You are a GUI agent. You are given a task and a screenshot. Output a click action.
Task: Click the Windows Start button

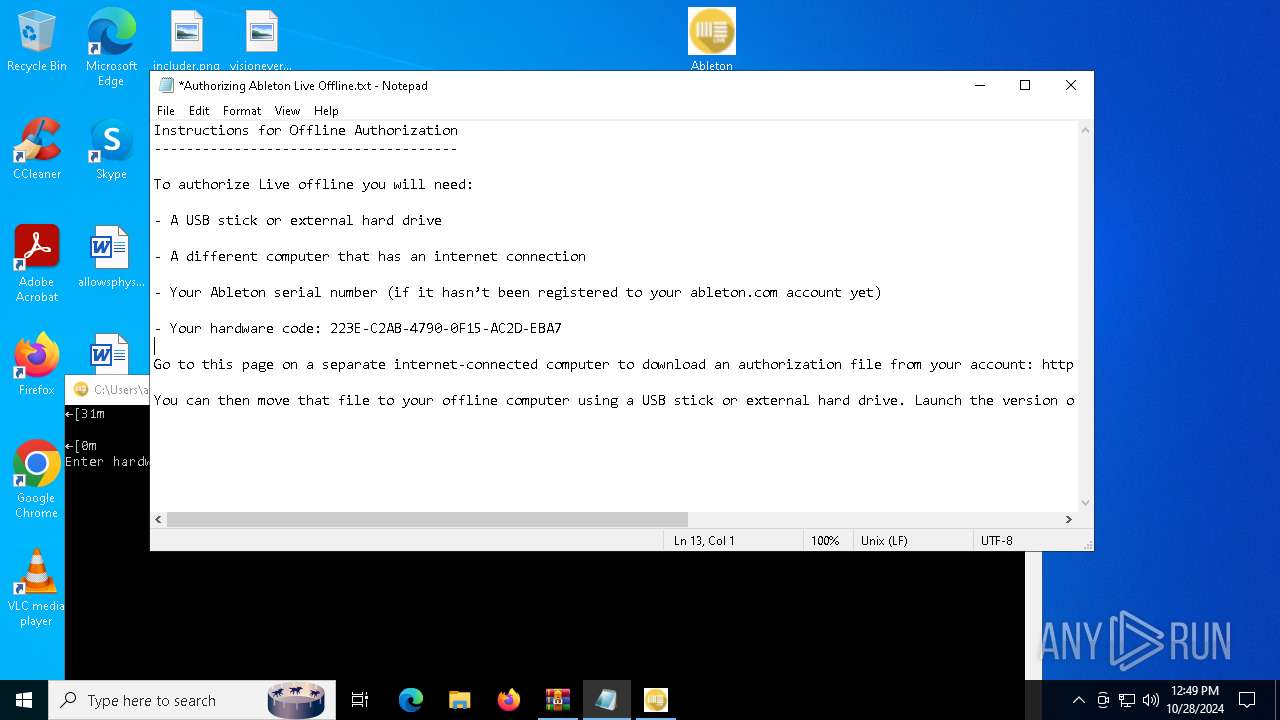(24, 700)
